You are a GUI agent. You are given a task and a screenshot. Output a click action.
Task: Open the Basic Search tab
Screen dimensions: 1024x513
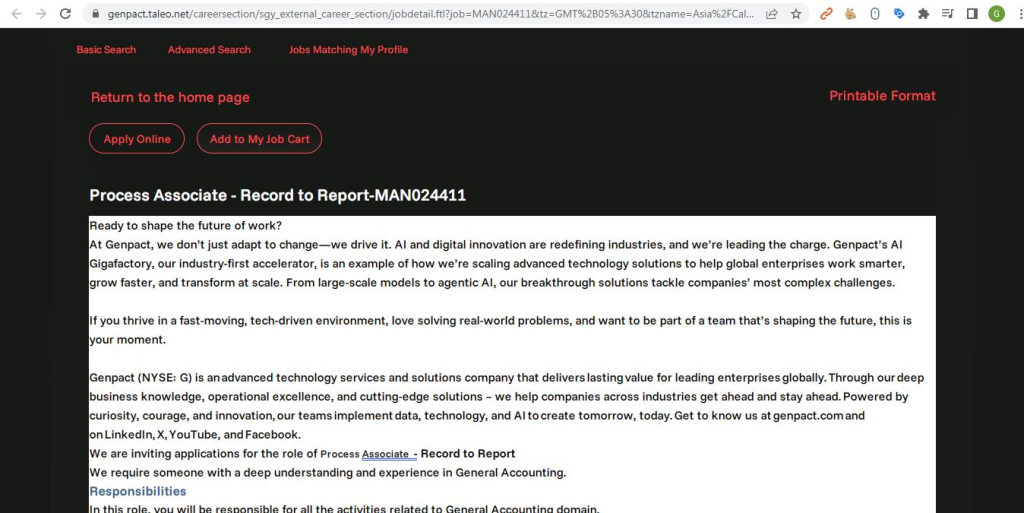pos(106,50)
